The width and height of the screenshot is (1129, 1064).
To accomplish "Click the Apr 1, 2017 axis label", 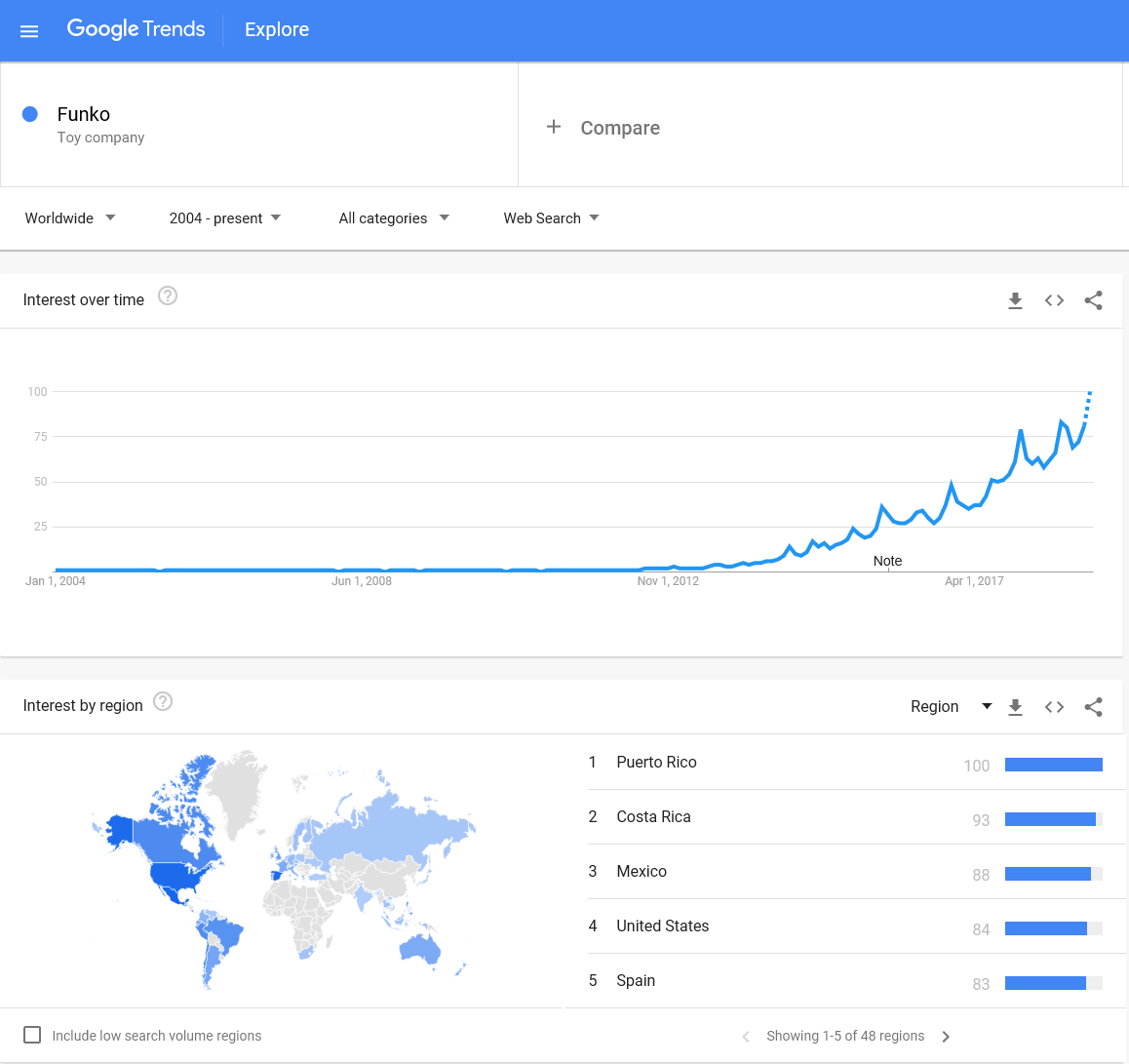I will click(973, 580).
